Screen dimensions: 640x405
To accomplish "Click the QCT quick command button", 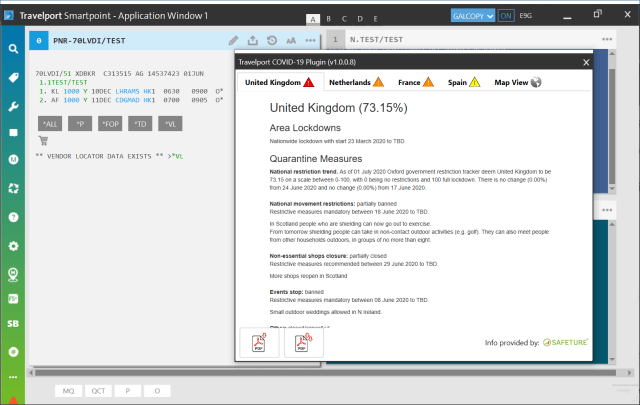I will [98, 391].
